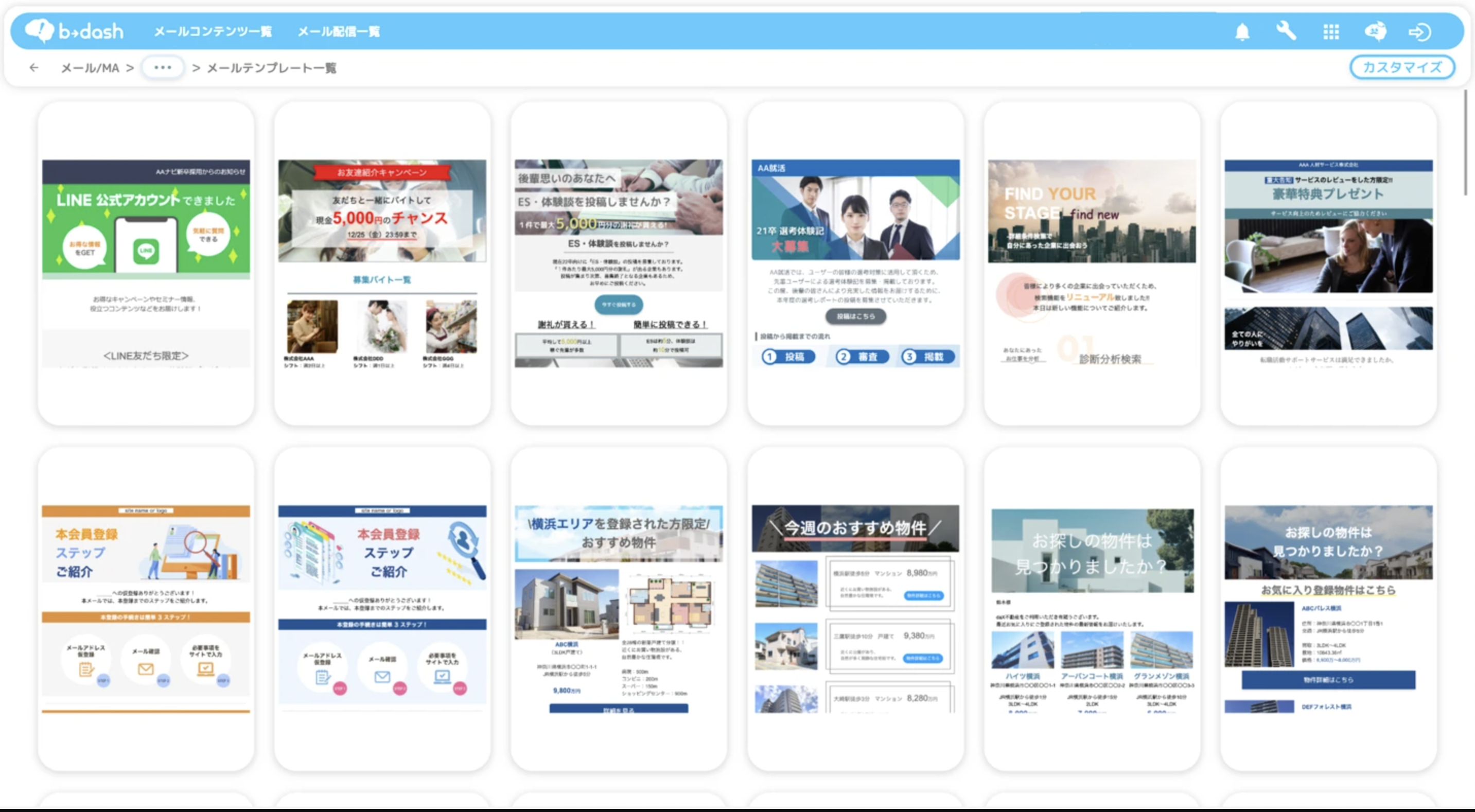Open the notifications bell icon
This screenshot has width=1475, height=812.
coord(1241,31)
